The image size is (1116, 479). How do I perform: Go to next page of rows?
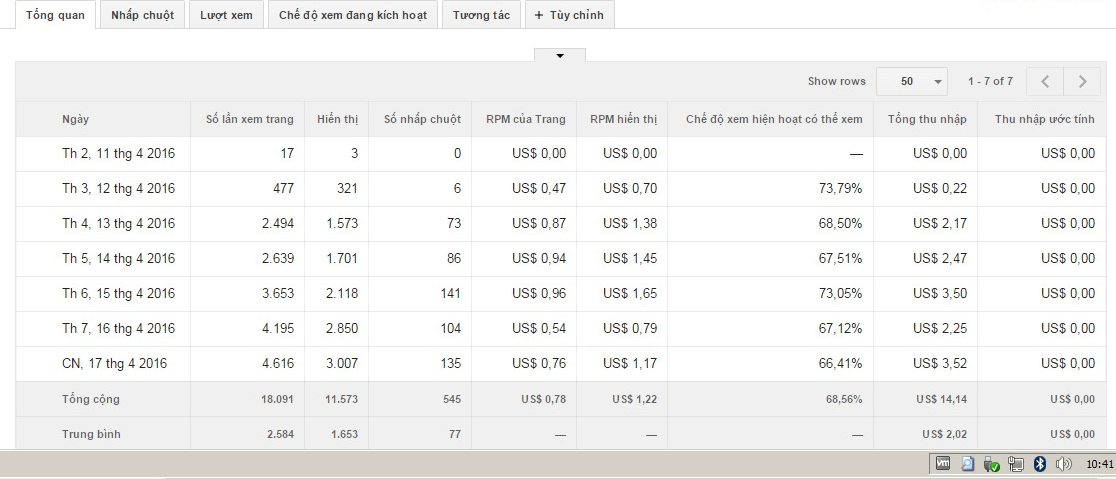[1082, 81]
